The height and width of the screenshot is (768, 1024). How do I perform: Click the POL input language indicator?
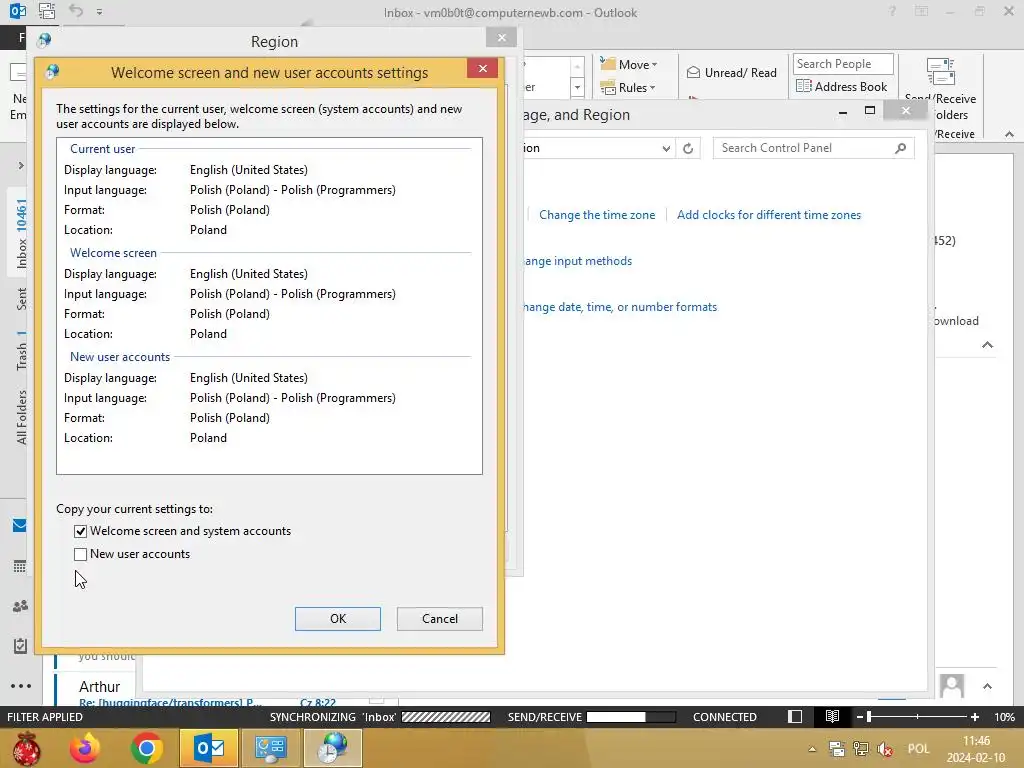[x=918, y=749]
